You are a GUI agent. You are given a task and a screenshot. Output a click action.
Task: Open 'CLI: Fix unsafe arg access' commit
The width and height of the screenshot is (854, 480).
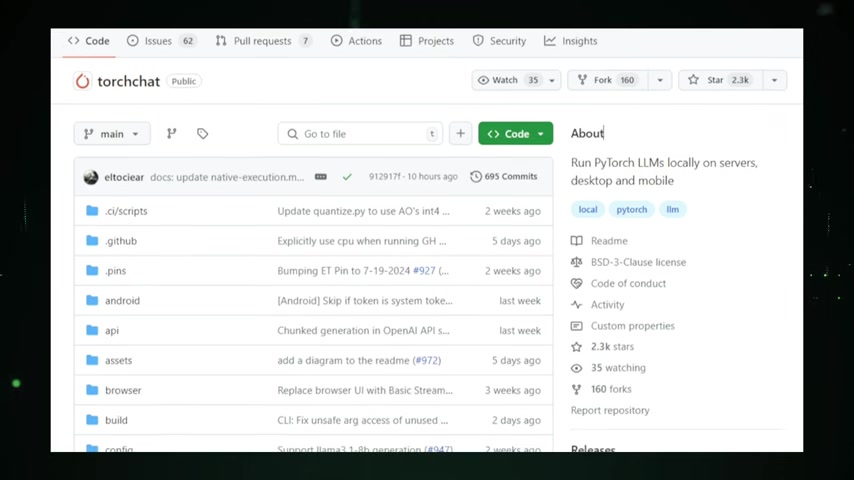pos(363,421)
